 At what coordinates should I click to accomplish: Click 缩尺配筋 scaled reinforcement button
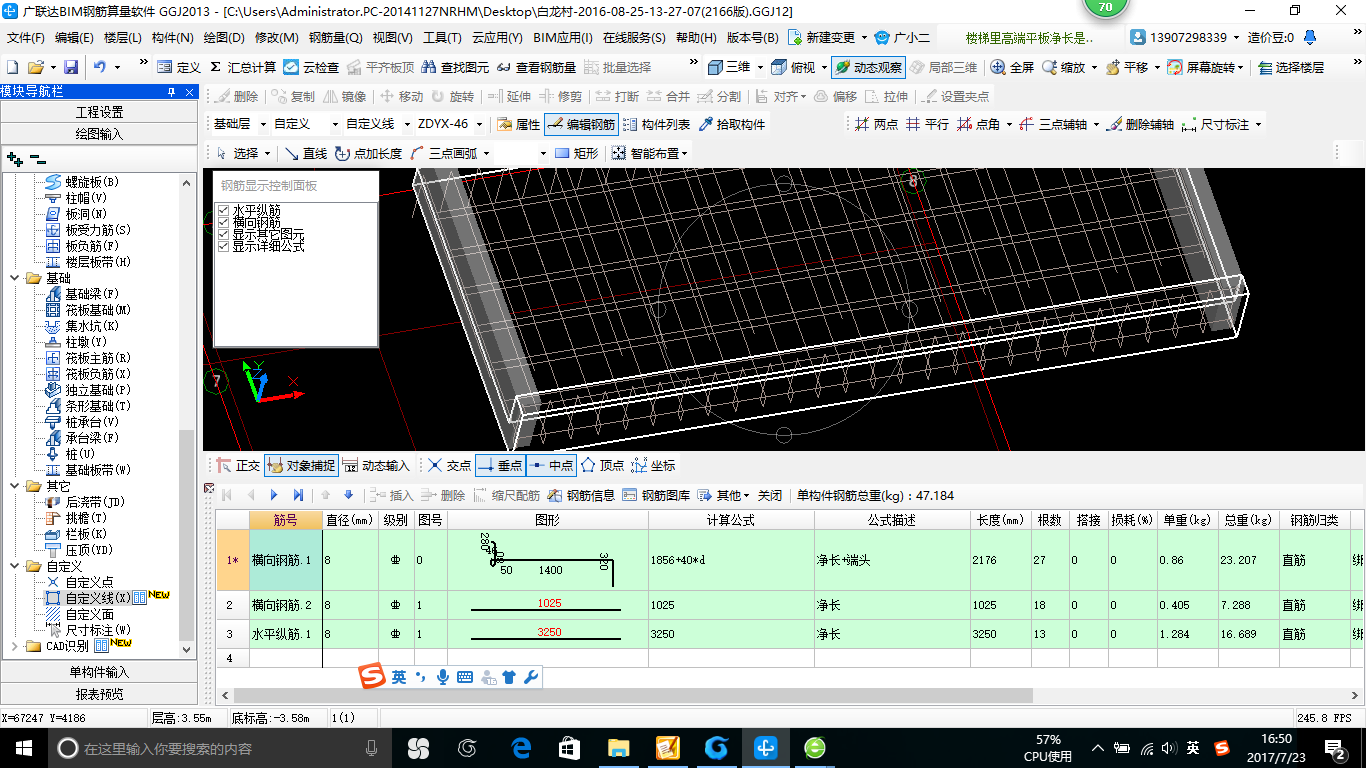pos(507,495)
